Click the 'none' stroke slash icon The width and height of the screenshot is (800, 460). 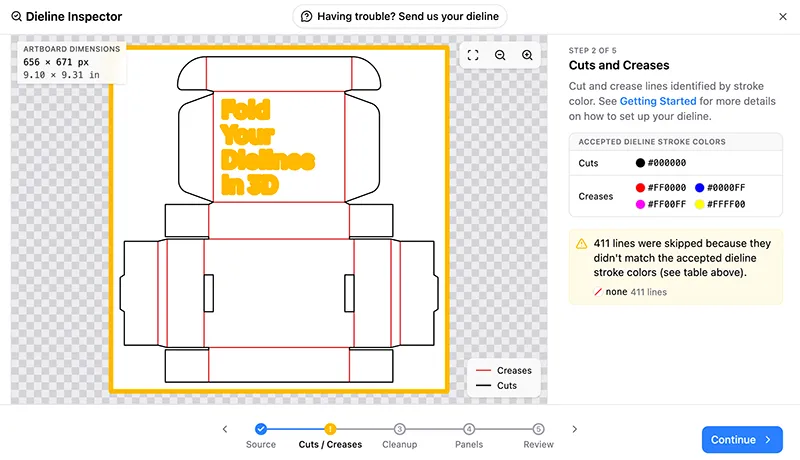point(597,292)
